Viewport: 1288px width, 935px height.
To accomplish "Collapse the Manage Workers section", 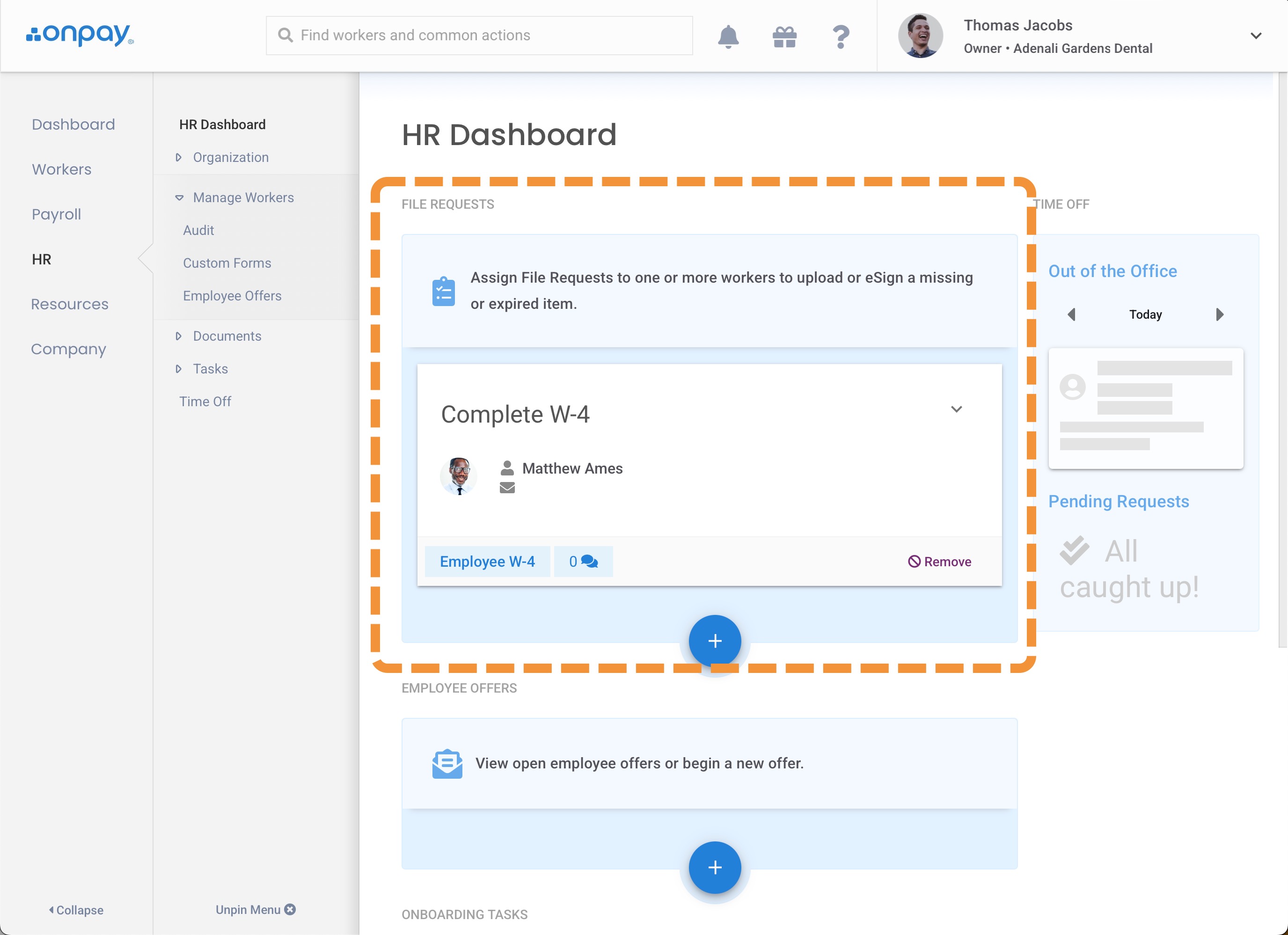I will coord(242,197).
